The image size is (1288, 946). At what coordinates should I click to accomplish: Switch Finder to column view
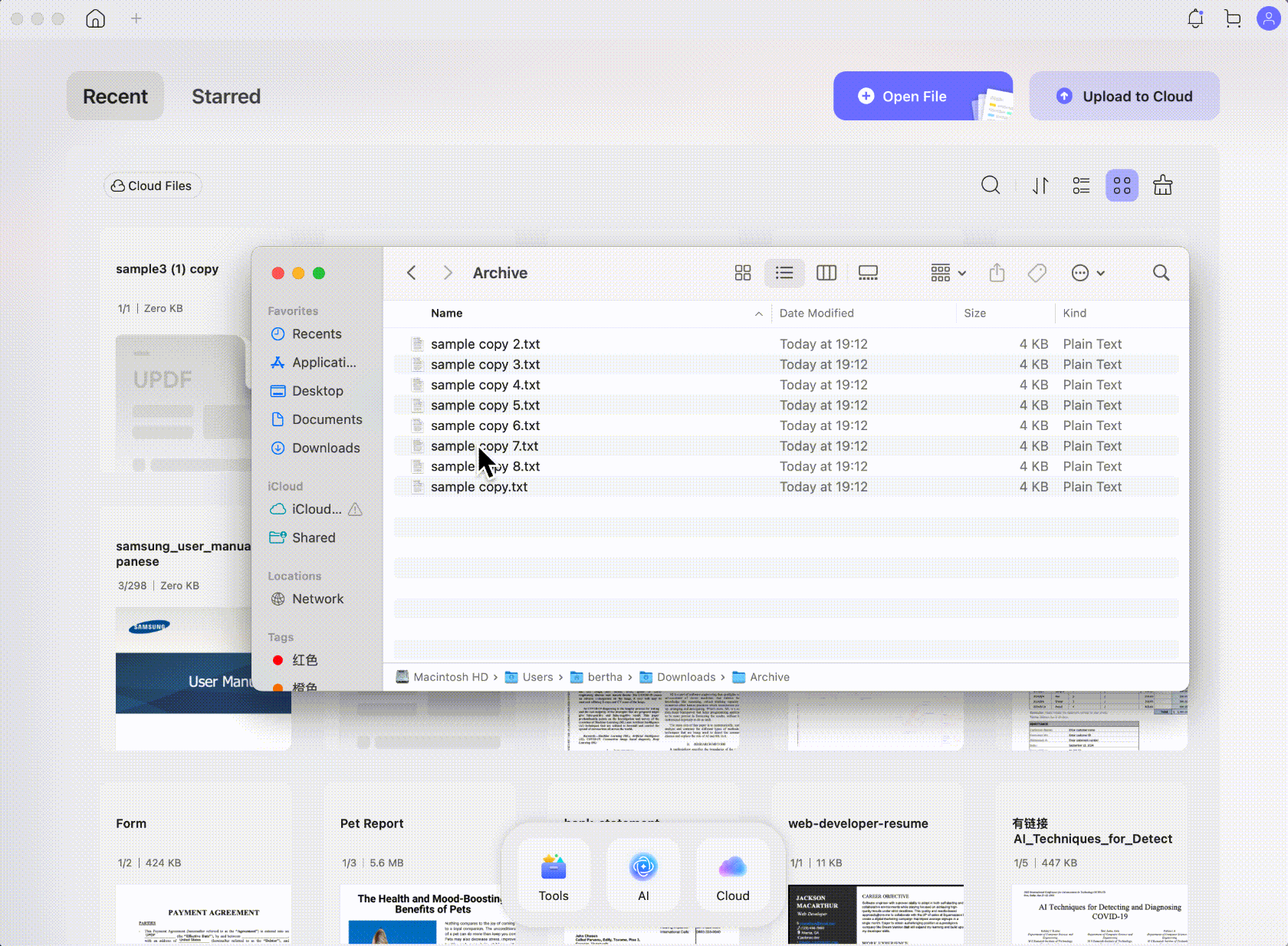coord(826,273)
